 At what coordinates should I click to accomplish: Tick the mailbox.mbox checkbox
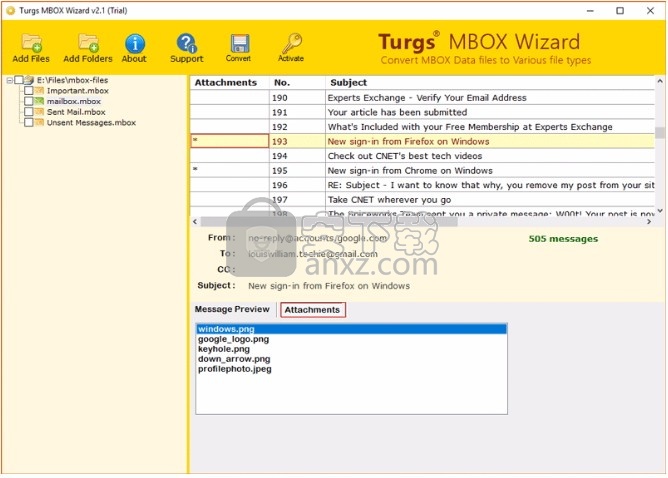click(x=29, y=101)
